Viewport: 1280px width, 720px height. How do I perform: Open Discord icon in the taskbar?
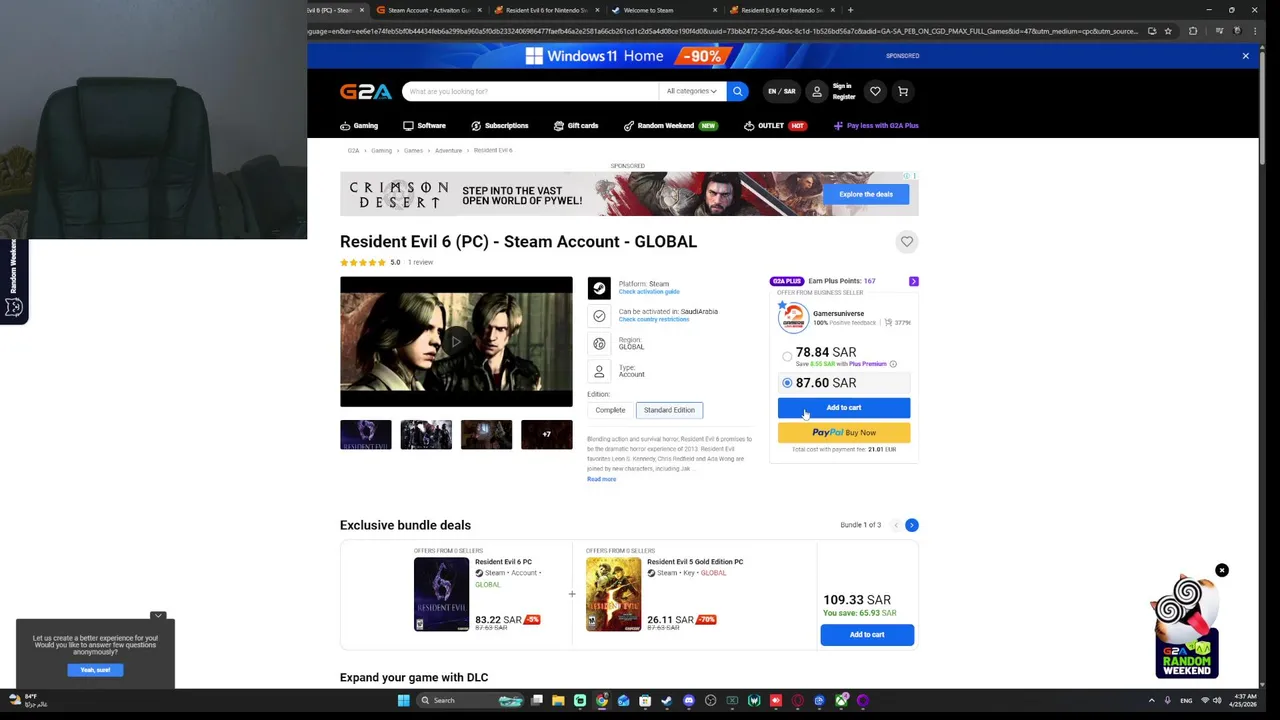[689, 700]
